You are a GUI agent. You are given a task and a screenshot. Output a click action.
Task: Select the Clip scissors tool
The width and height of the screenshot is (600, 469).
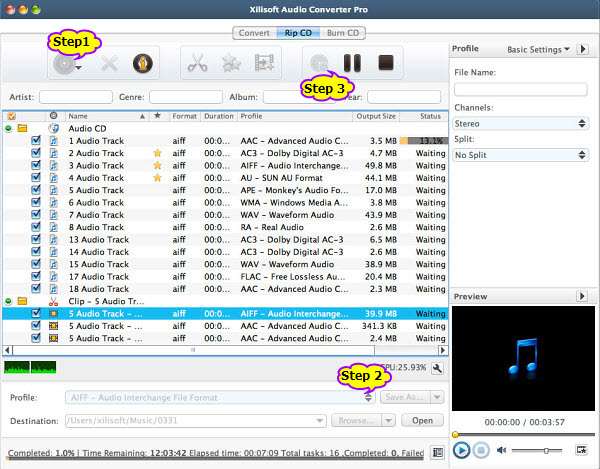197,63
